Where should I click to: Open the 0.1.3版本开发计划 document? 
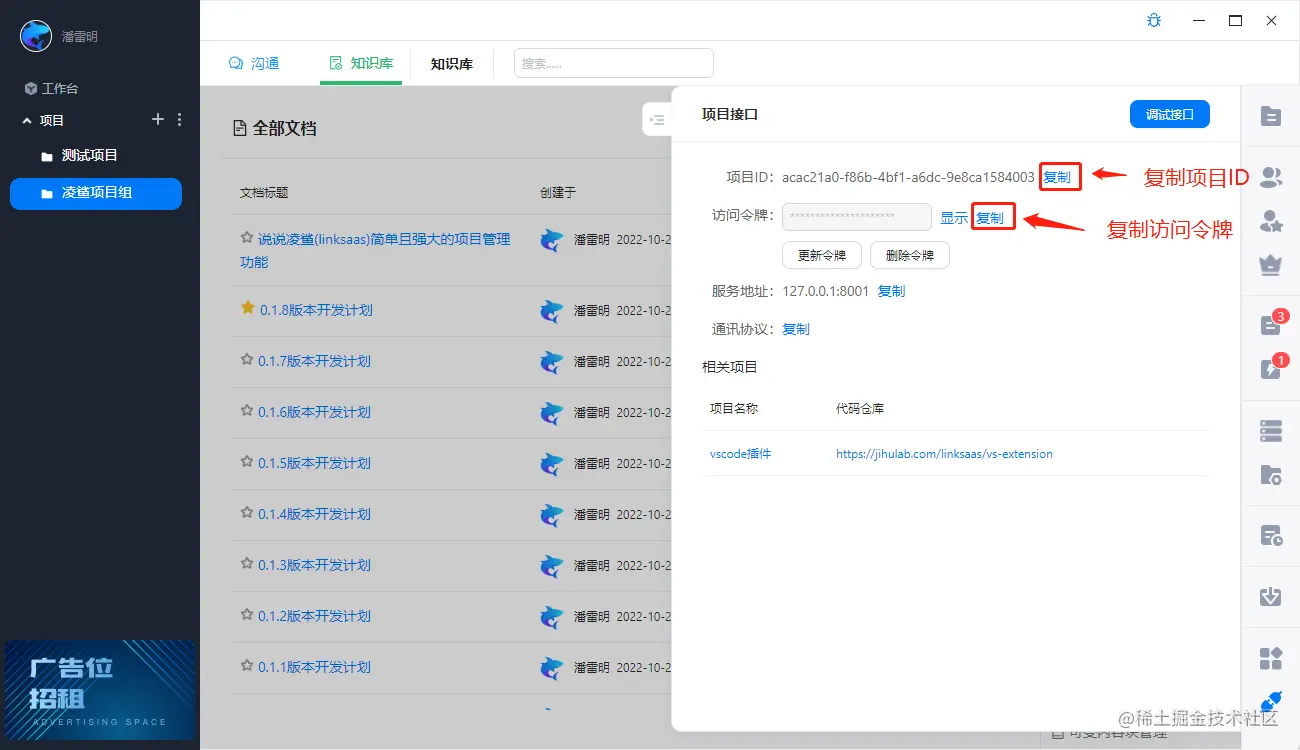(314, 565)
